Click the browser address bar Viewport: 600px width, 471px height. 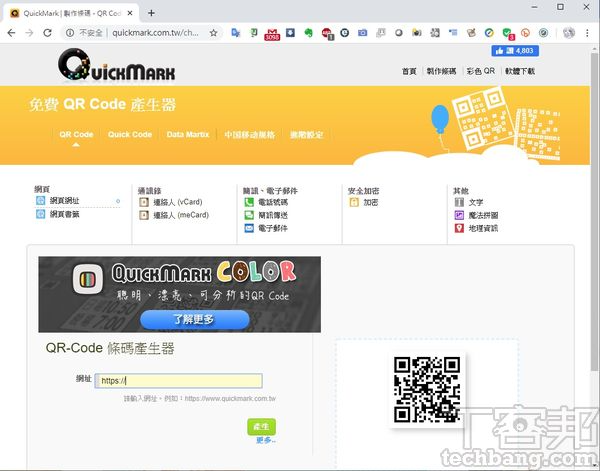155,33
